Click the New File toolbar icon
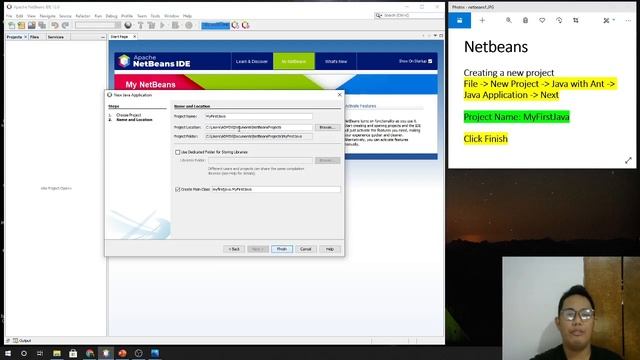This screenshot has height=360, width=640. point(11,25)
